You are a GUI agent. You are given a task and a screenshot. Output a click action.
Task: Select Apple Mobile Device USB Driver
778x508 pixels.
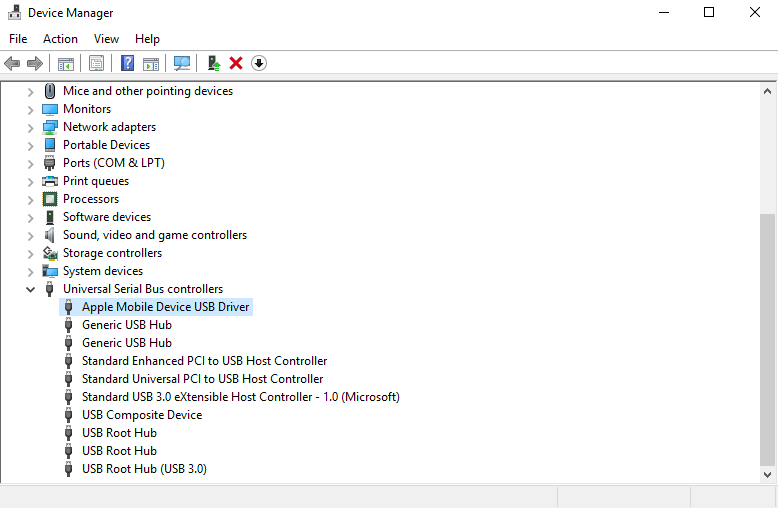(x=165, y=307)
